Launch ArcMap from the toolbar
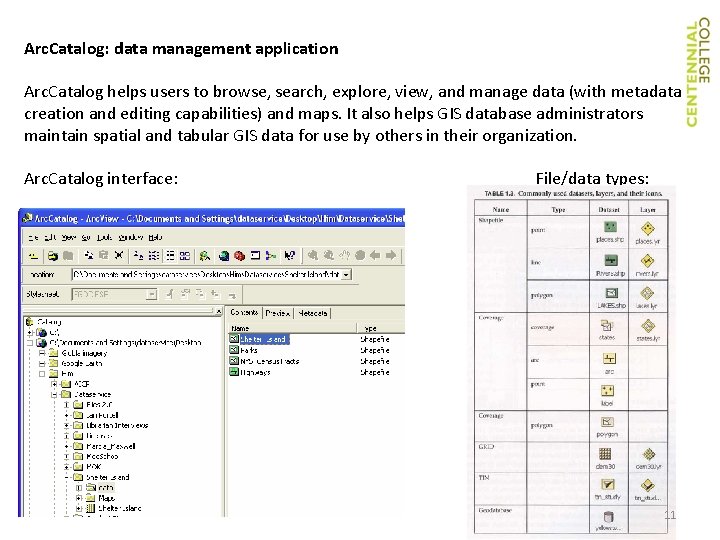The height and width of the screenshot is (540, 720). [x=205, y=256]
